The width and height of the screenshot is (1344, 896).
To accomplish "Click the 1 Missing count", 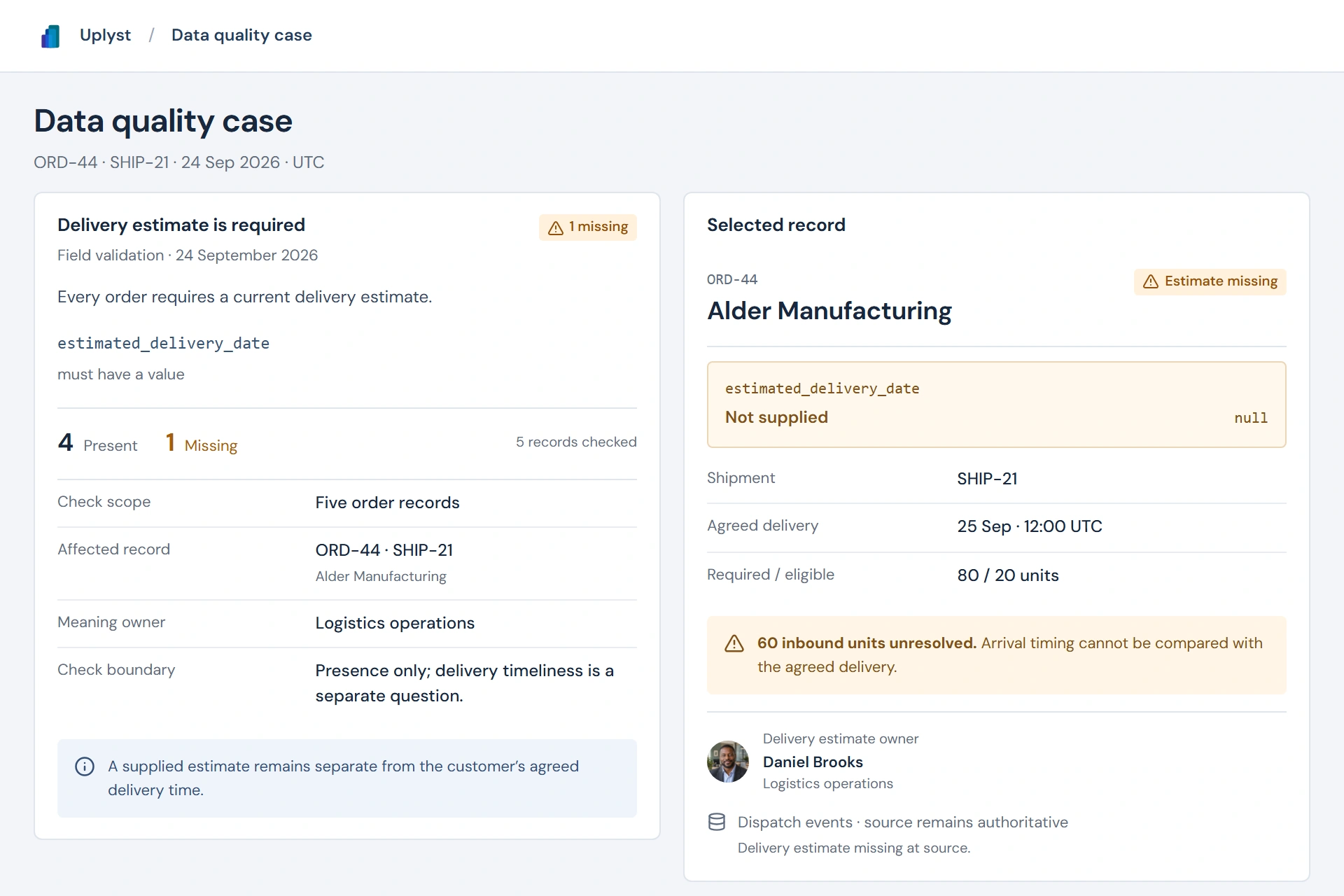I will [x=202, y=443].
